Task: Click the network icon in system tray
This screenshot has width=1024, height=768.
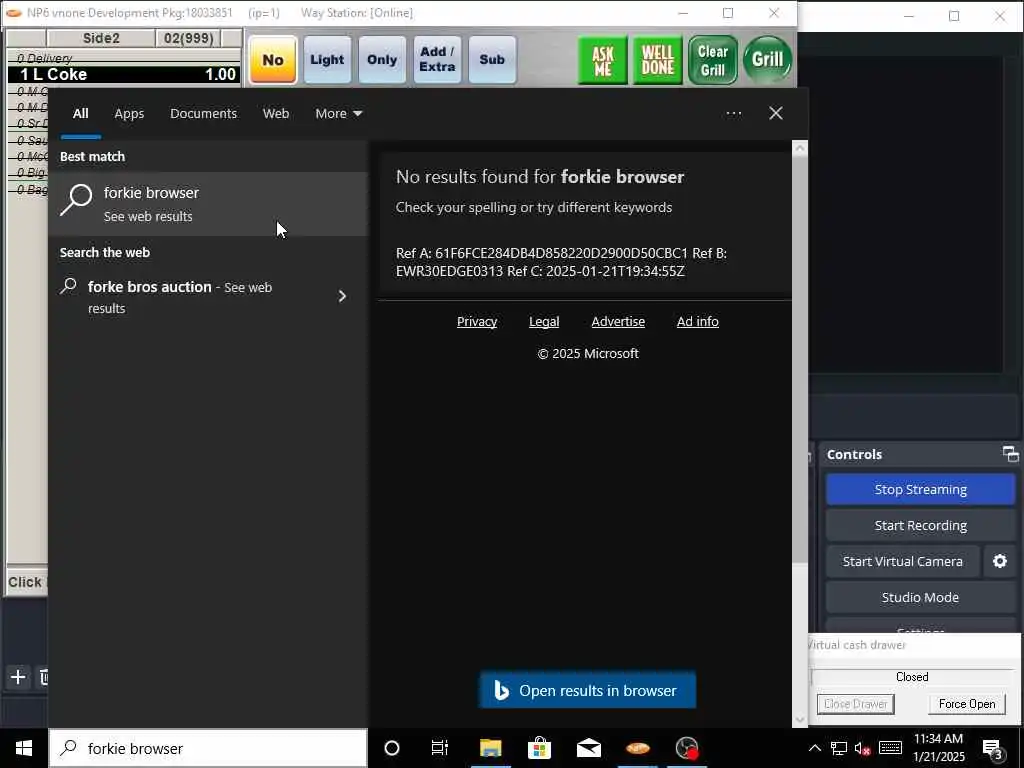Action: tap(839, 748)
